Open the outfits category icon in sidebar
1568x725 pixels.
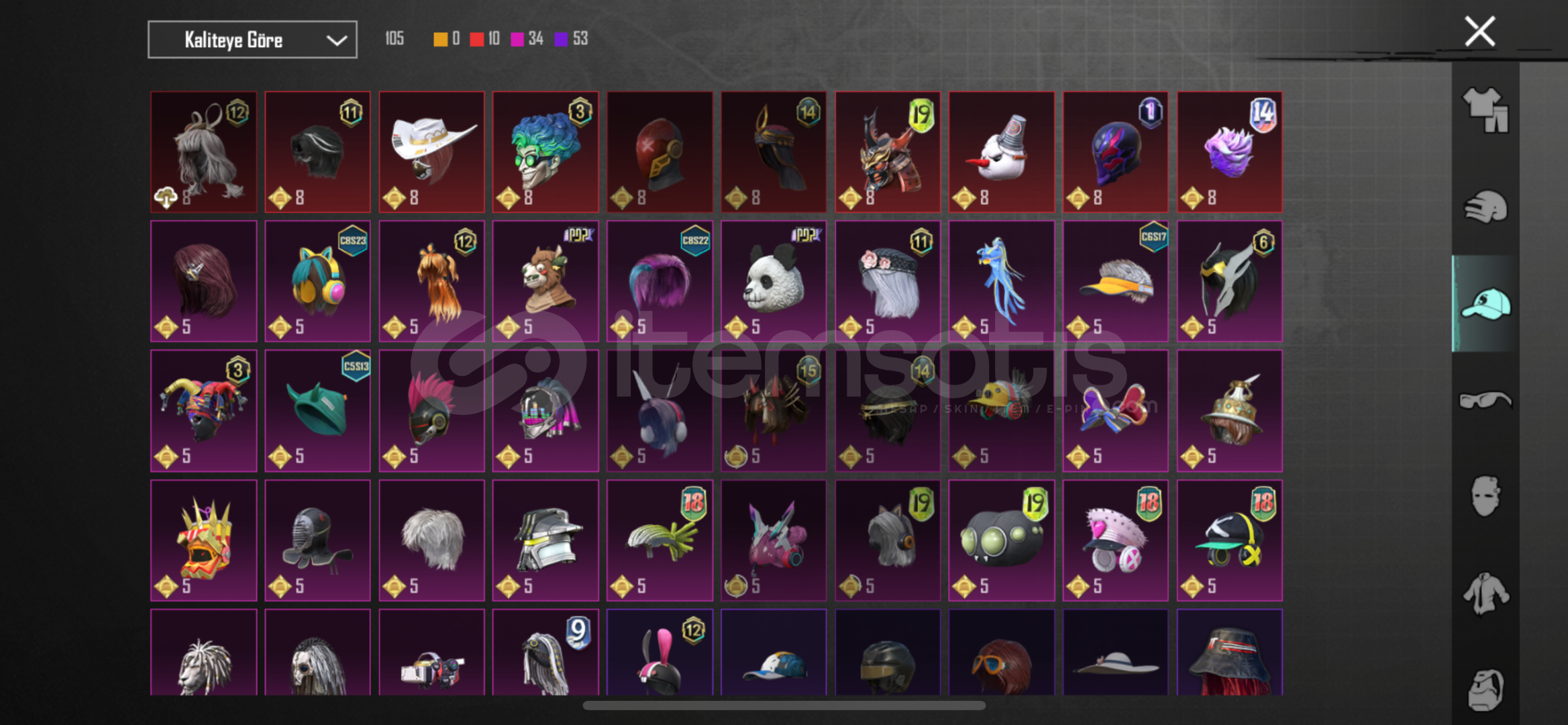[1485, 110]
